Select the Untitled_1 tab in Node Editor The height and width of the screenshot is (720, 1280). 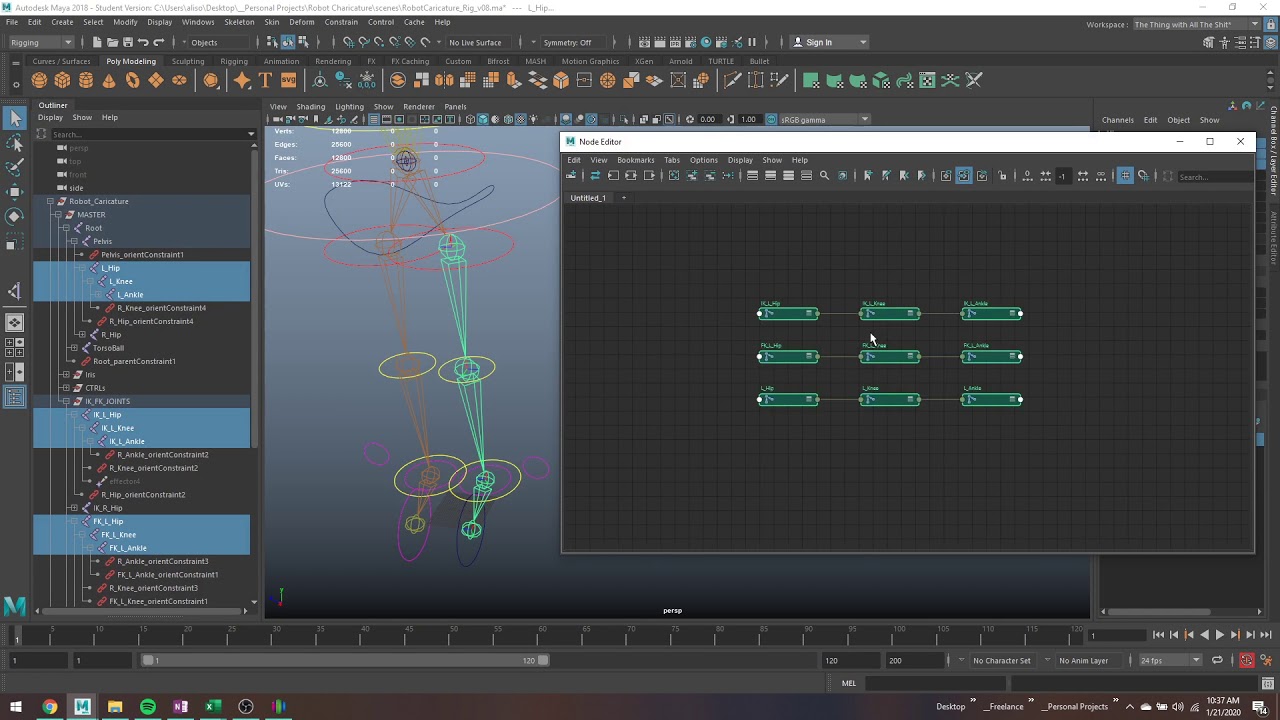point(588,198)
